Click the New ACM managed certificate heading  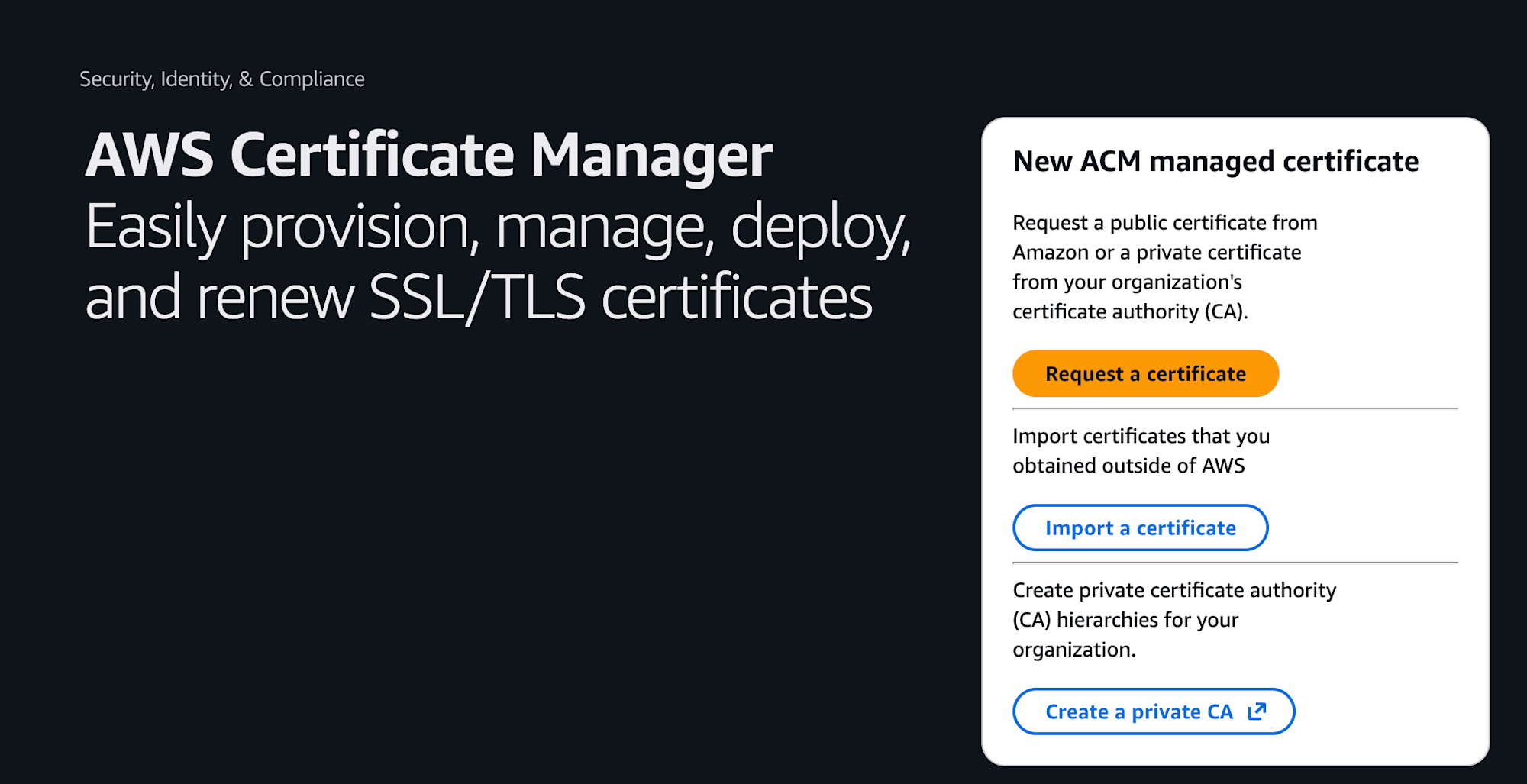[1215, 162]
